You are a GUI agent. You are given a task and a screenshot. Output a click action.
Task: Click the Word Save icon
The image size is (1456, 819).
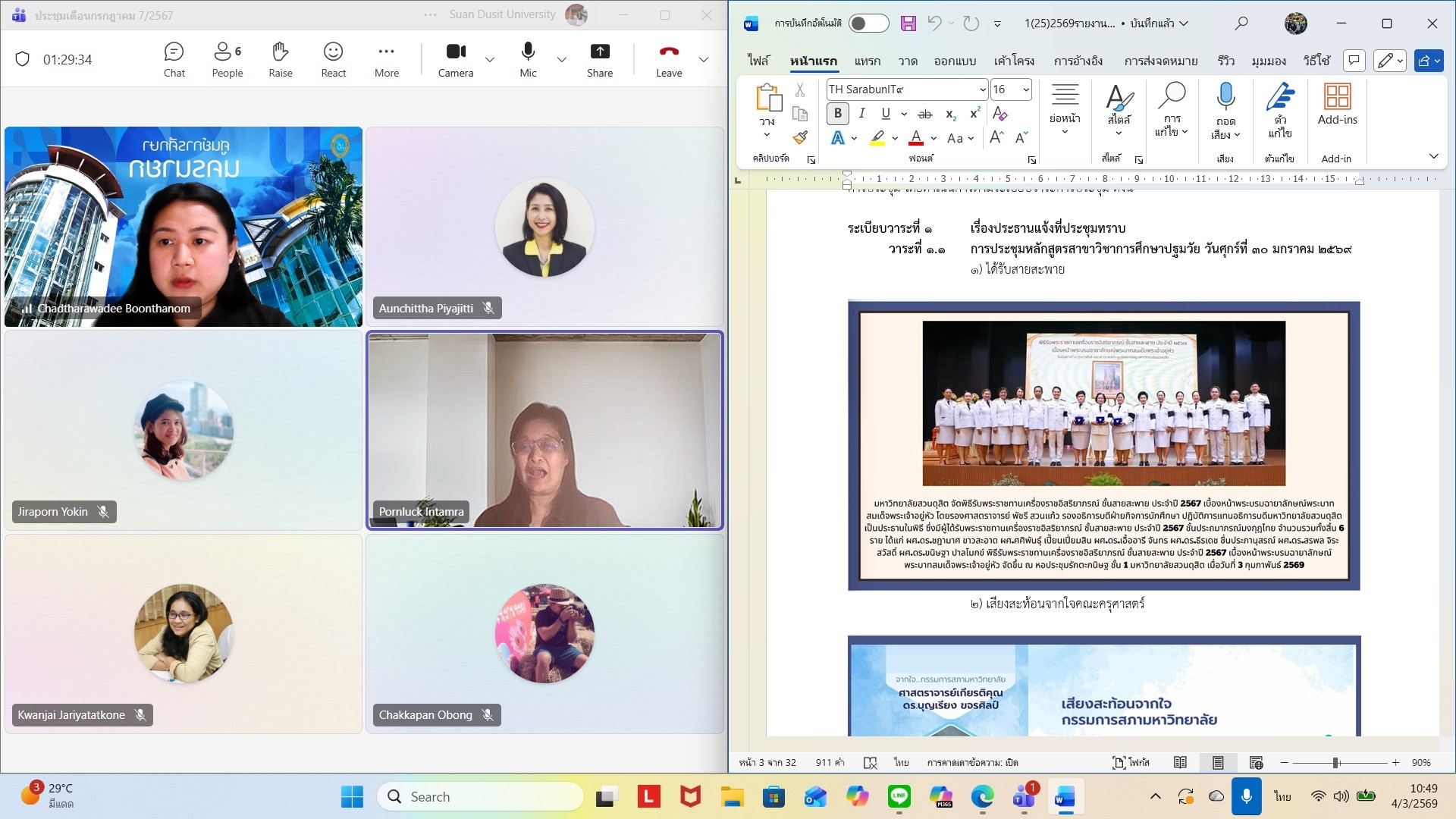tap(908, 24)
